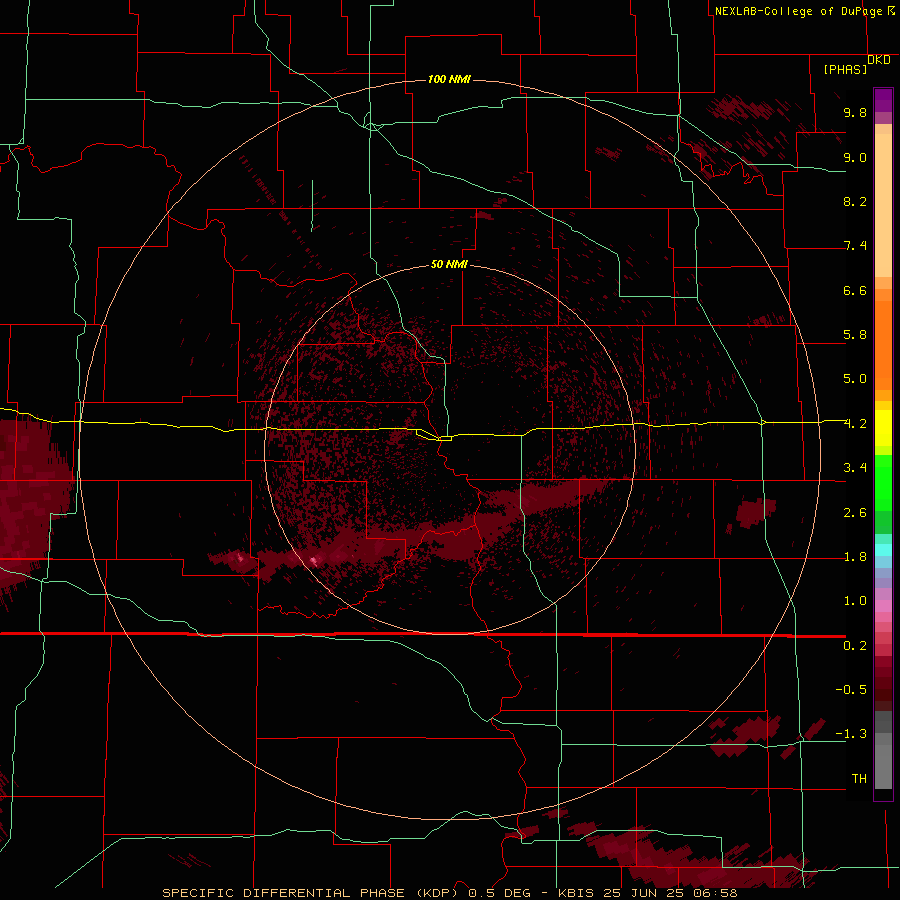
Task: Select the 2.6 scale label
Action: 855,513
